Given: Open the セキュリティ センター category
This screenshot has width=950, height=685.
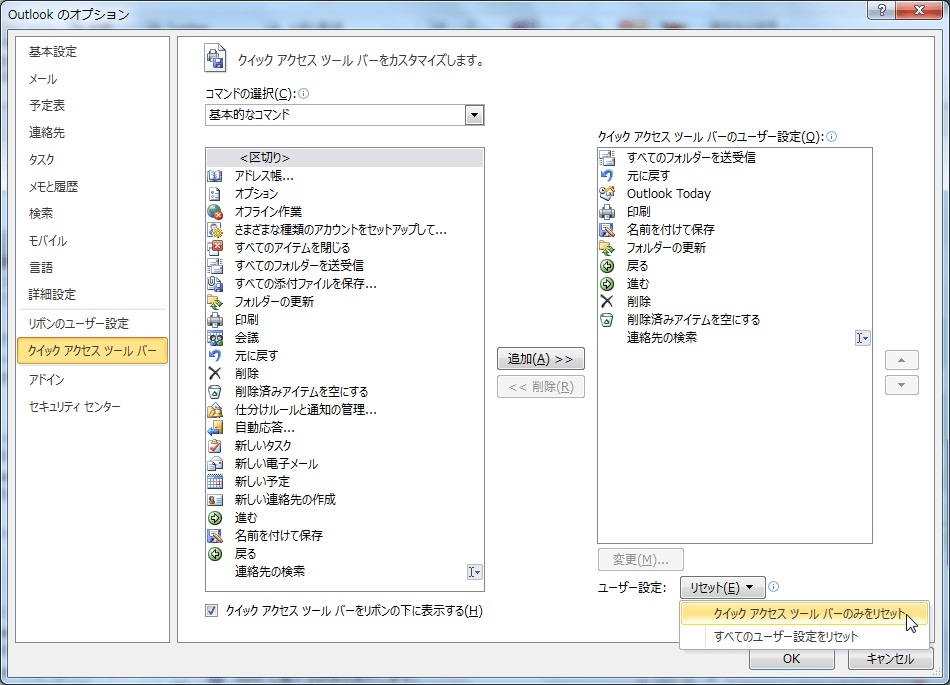Looking at the screenshot, I should (x=92, y=406).
